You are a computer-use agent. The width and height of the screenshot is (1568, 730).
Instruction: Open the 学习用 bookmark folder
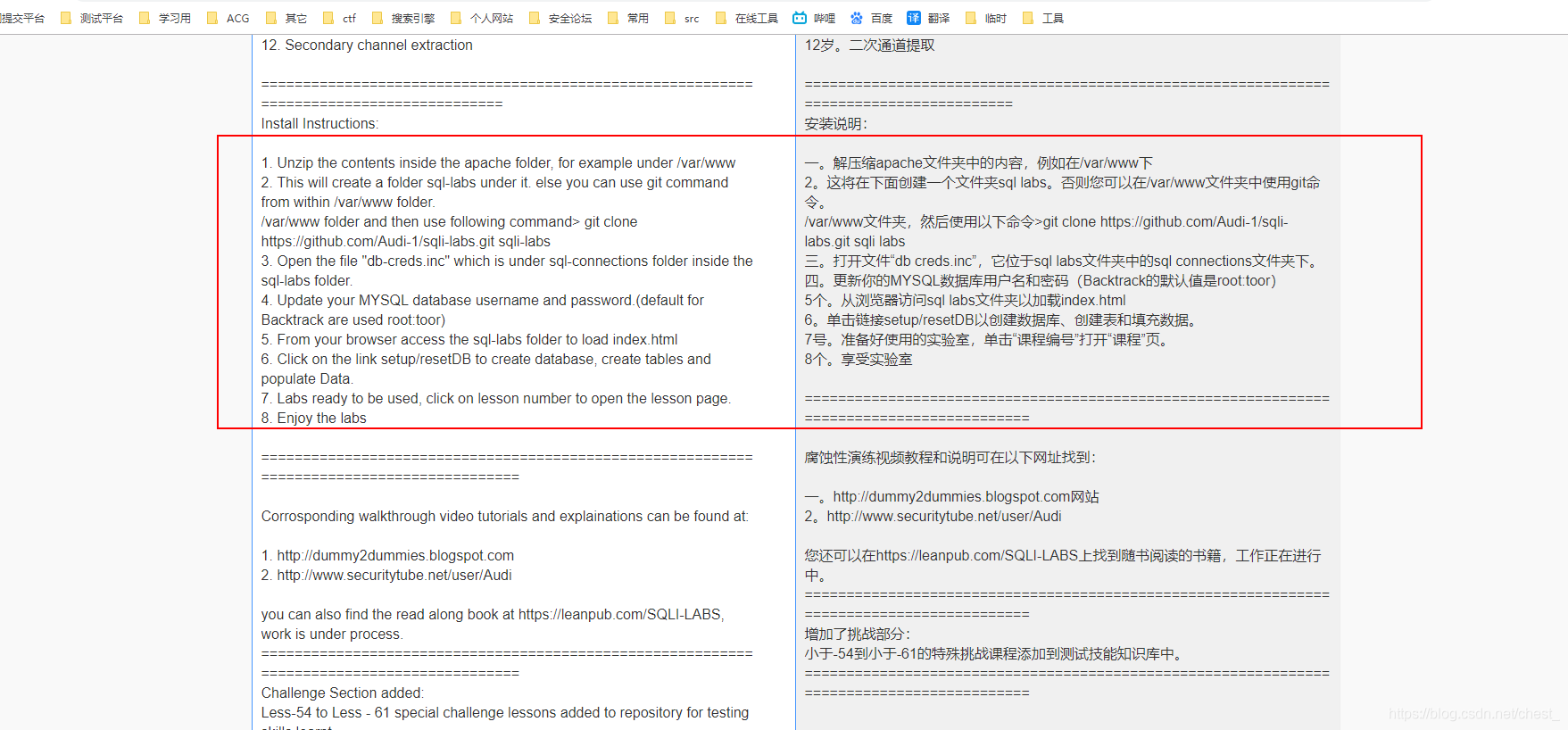[x=165, y=18]
